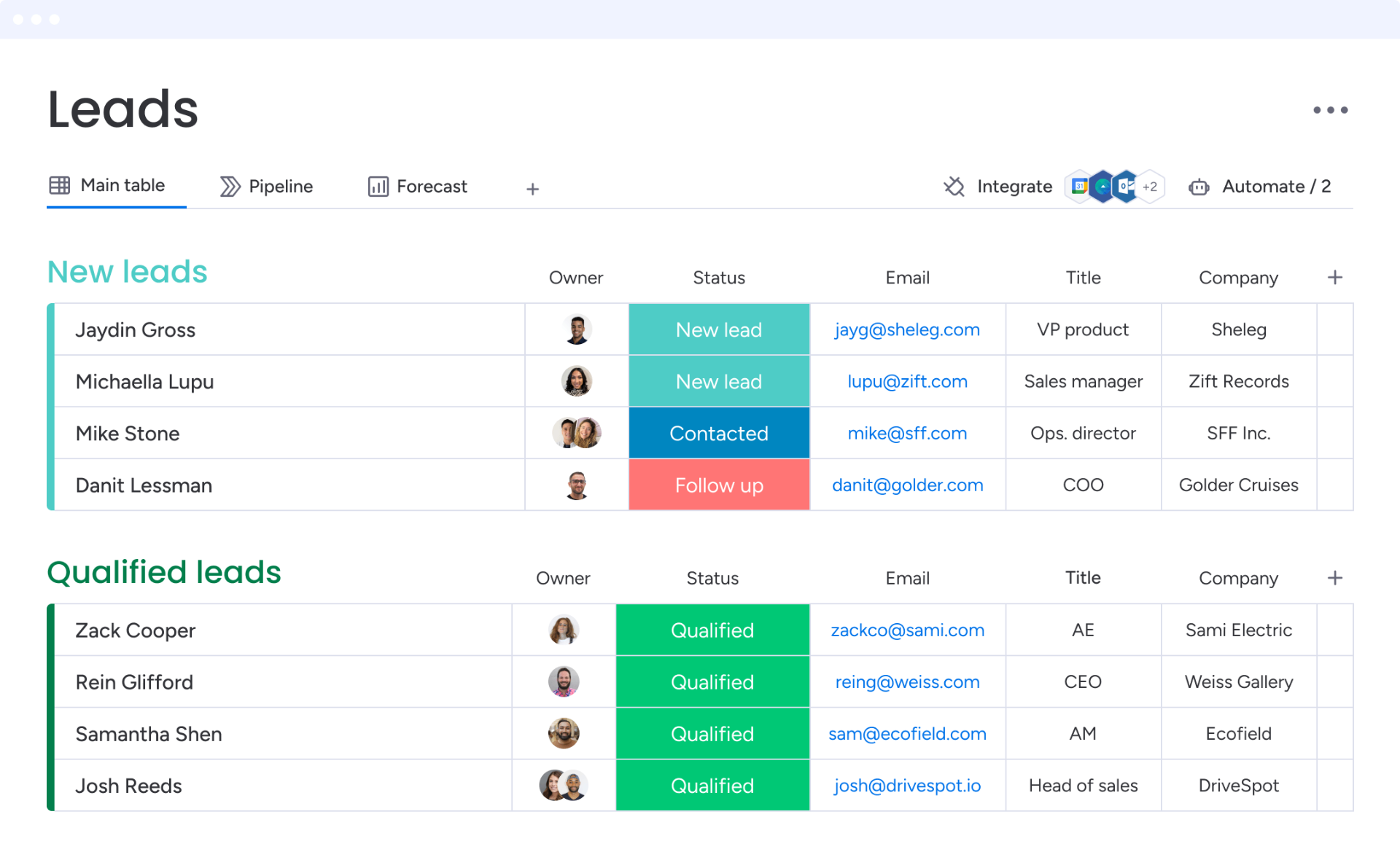
Task: Add column to New leads group
Action: pos(1334,278)
